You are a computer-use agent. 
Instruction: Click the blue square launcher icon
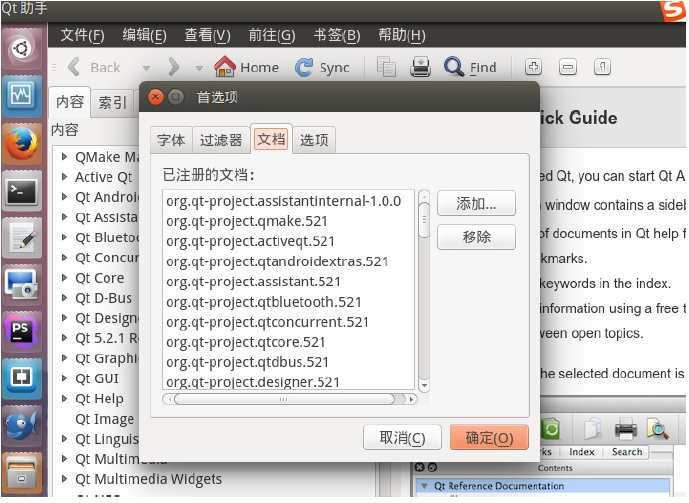point(22,378)
